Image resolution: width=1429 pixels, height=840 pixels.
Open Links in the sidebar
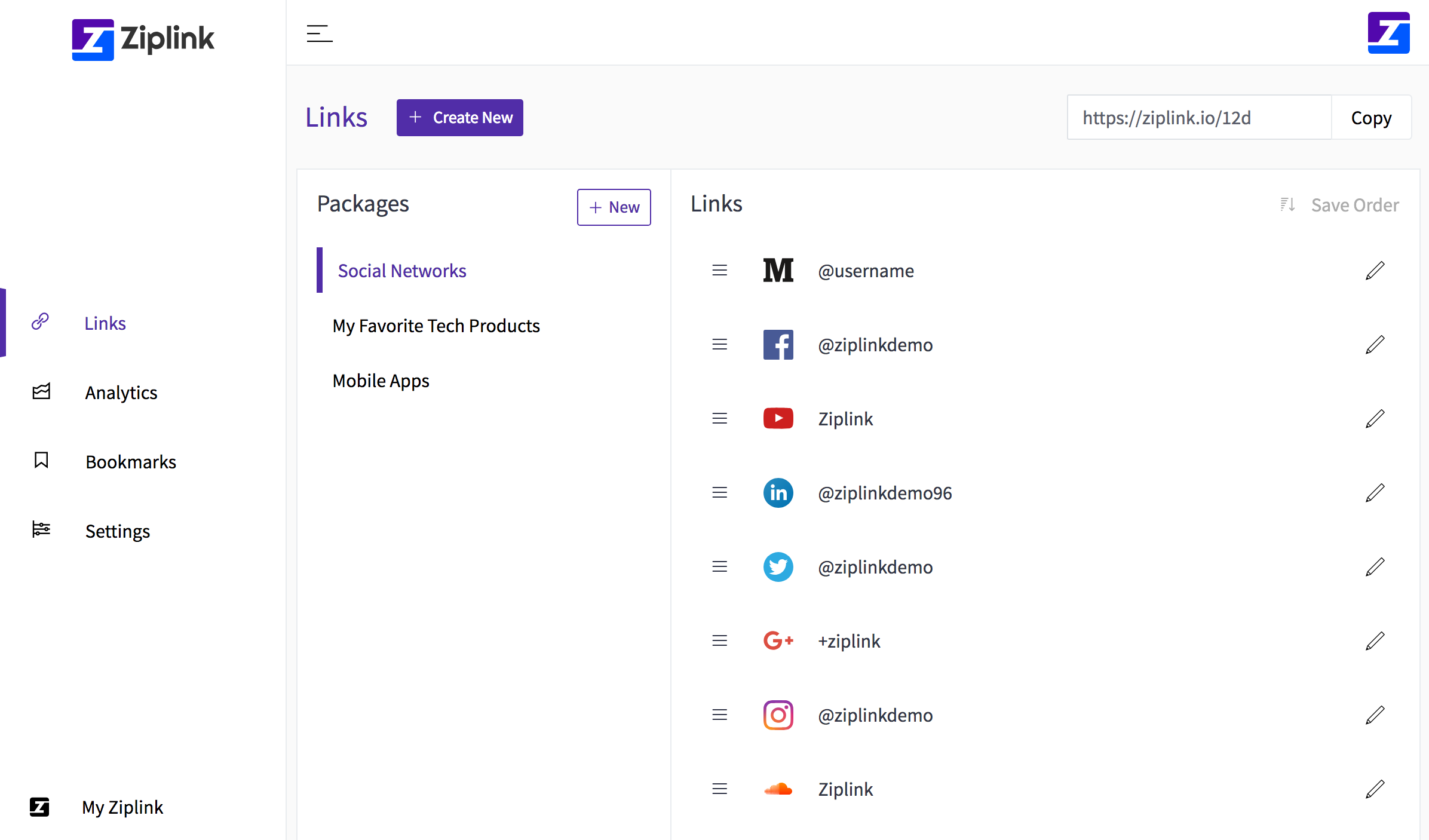105,323
